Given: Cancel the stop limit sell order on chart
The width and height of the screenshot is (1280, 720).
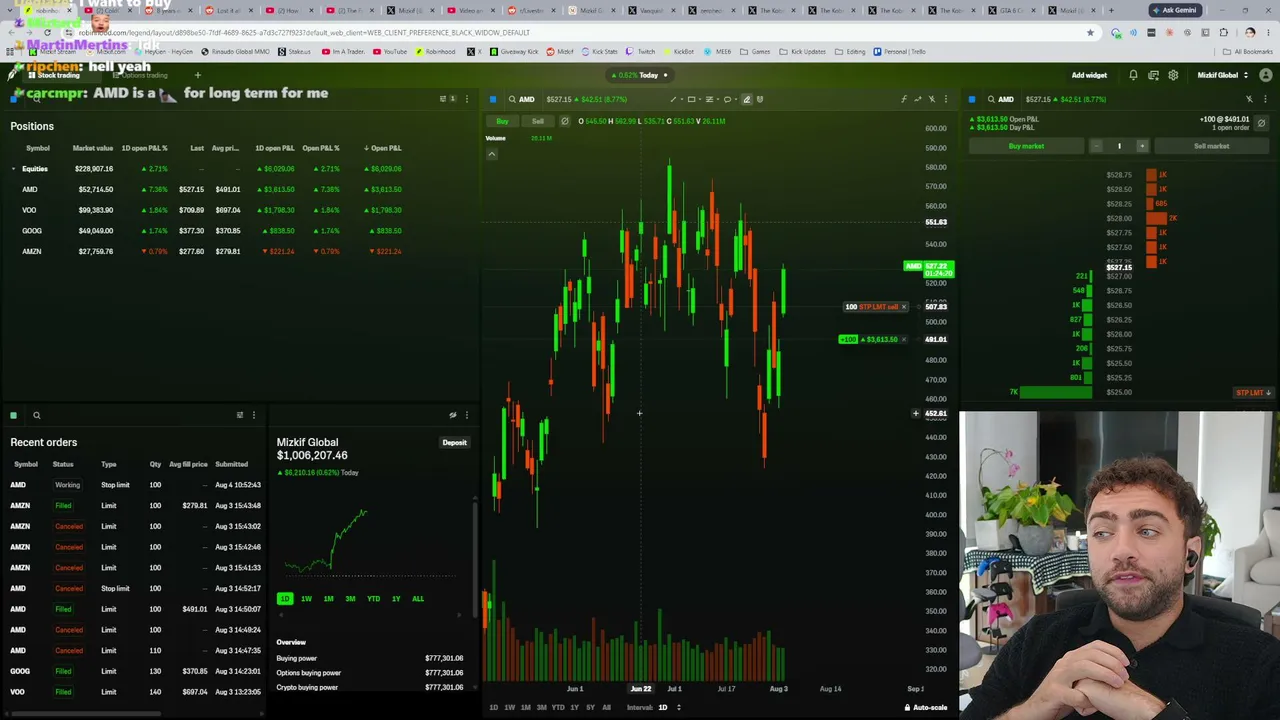Looking at the screenshot, I should pos(904,307).
